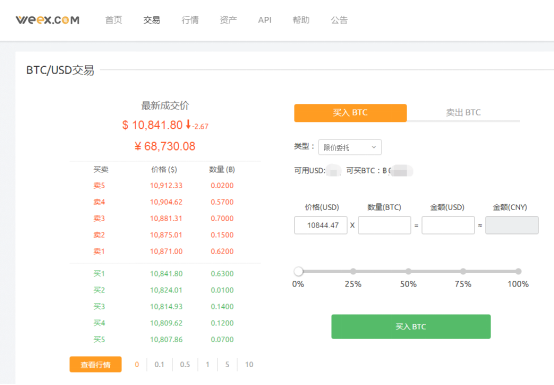This screenshot has height=385, width=554.
Task: Switch to the 买入 BTC tab
Action: click(x=350, y=113)
